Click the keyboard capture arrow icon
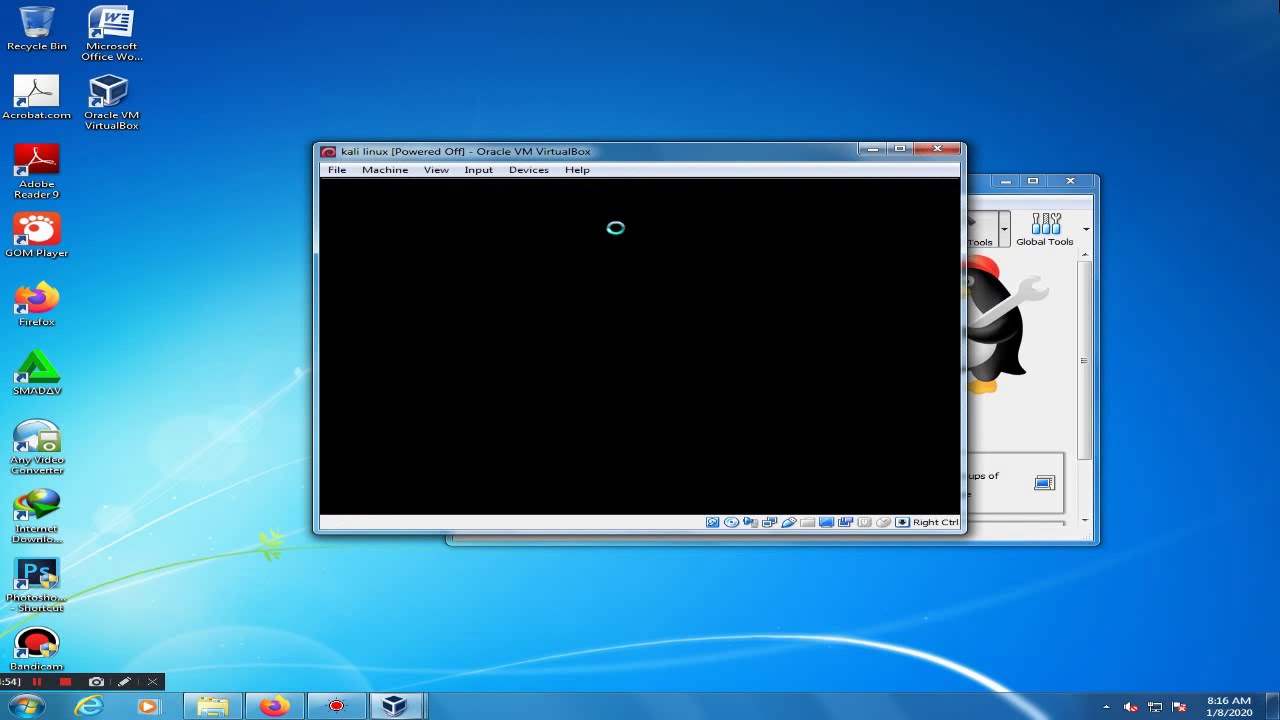 (902, 522)
